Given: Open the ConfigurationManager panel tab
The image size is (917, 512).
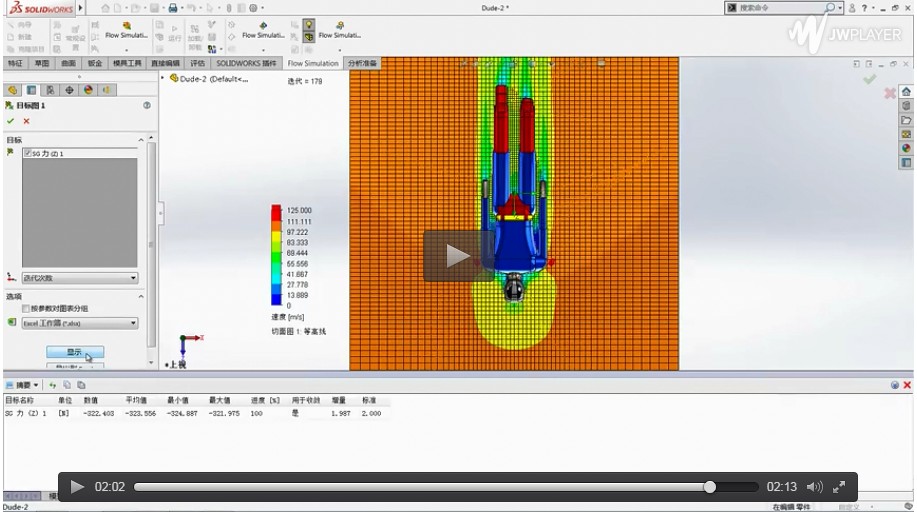Looking at the screenshot, I should 50,90.
